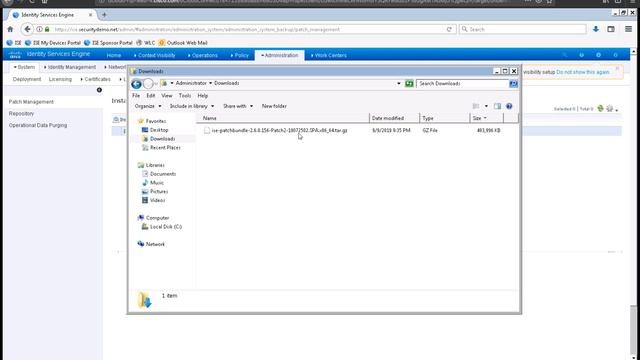Click the Search Downloads magnifier icon

(513, 83)
